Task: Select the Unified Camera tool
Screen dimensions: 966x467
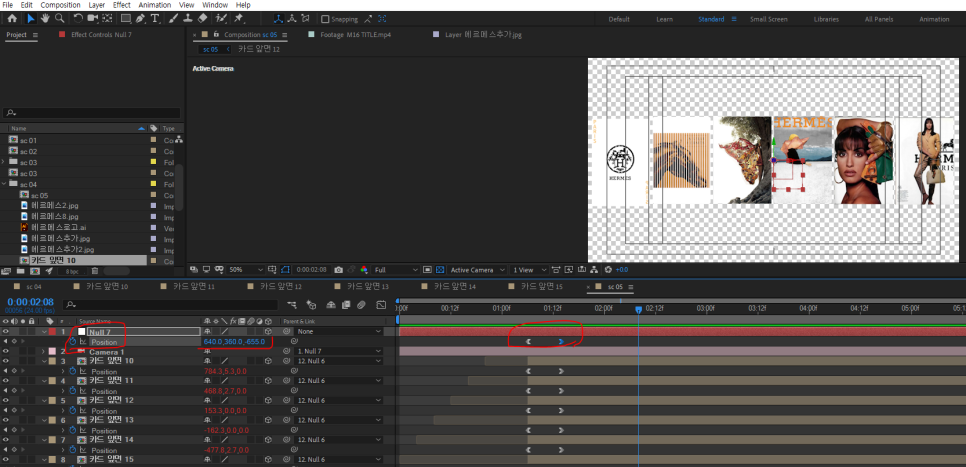Action: [x=93, y=18]
